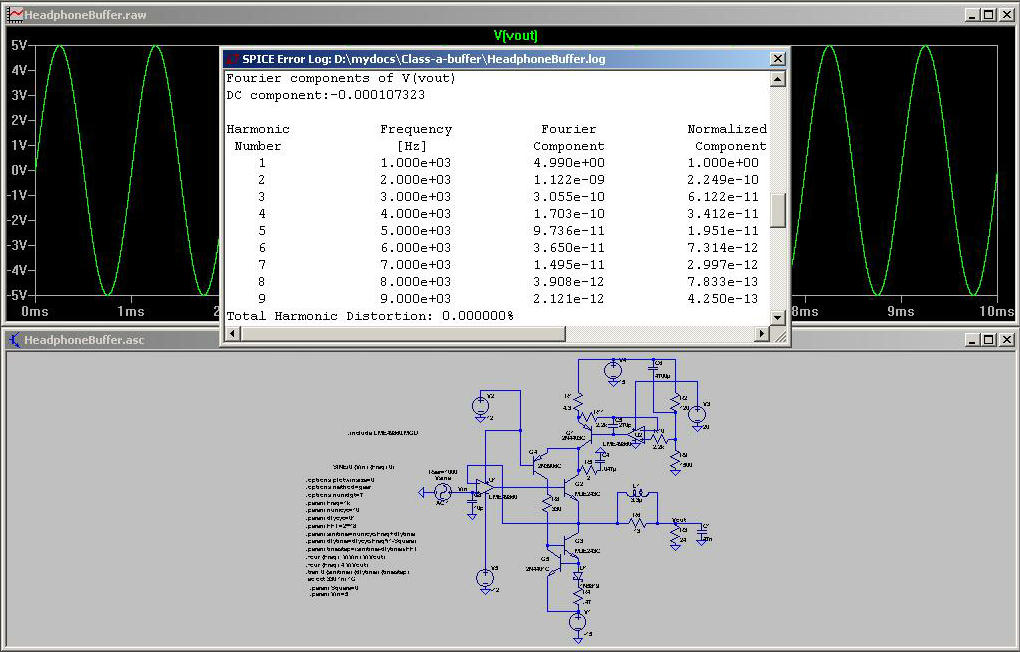The width and height of the screenshot is (1020, 652).
Task: Close the HeadphoneBuffer.raw waveform window
Action: coord(1006,14)
